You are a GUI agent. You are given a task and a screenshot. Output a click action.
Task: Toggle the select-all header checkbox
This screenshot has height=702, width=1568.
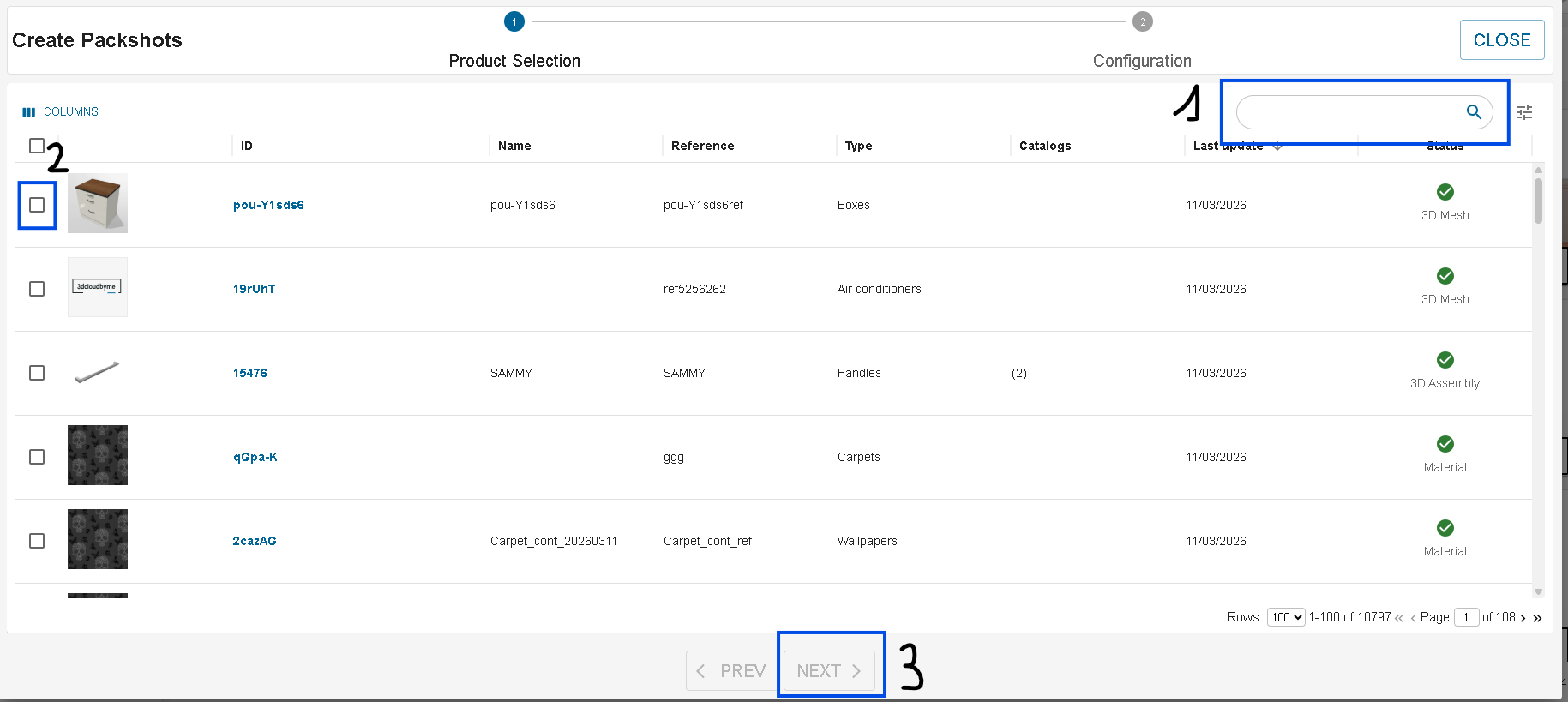[37, 146]
